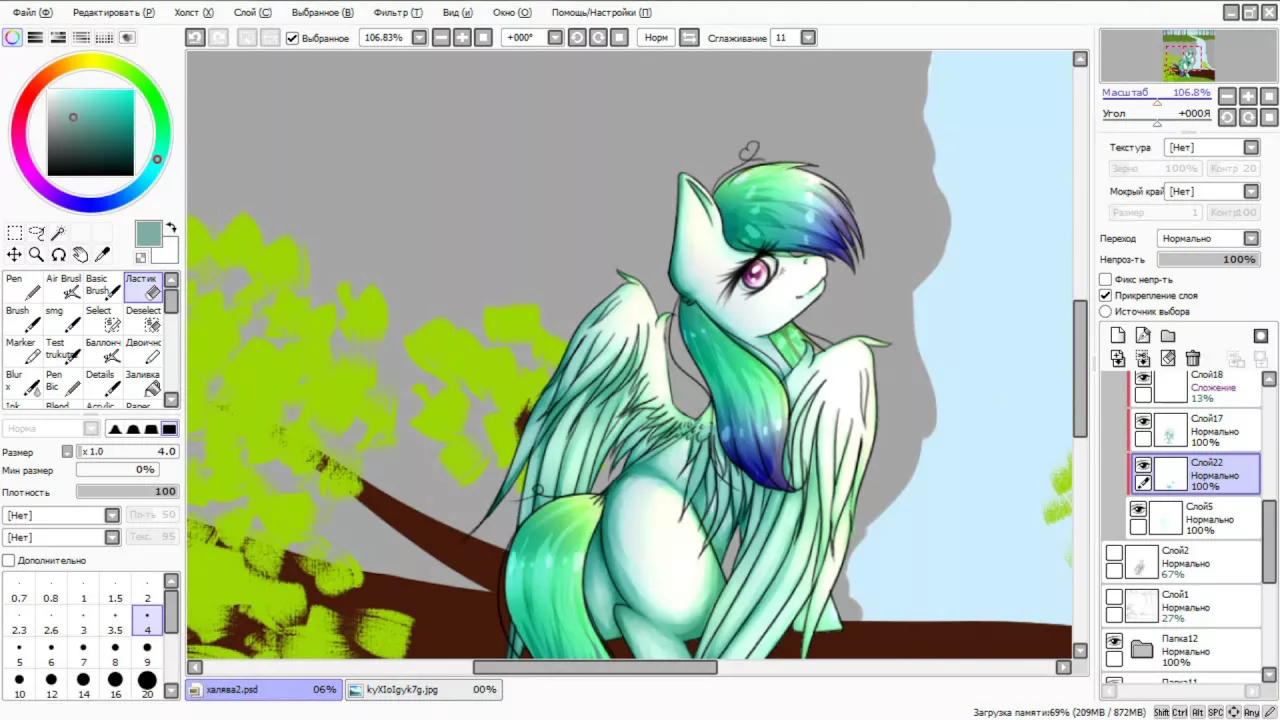
Task: Zoom in with the plus button in toolbar
Action: pyautogui.click(x=462, y=38)
